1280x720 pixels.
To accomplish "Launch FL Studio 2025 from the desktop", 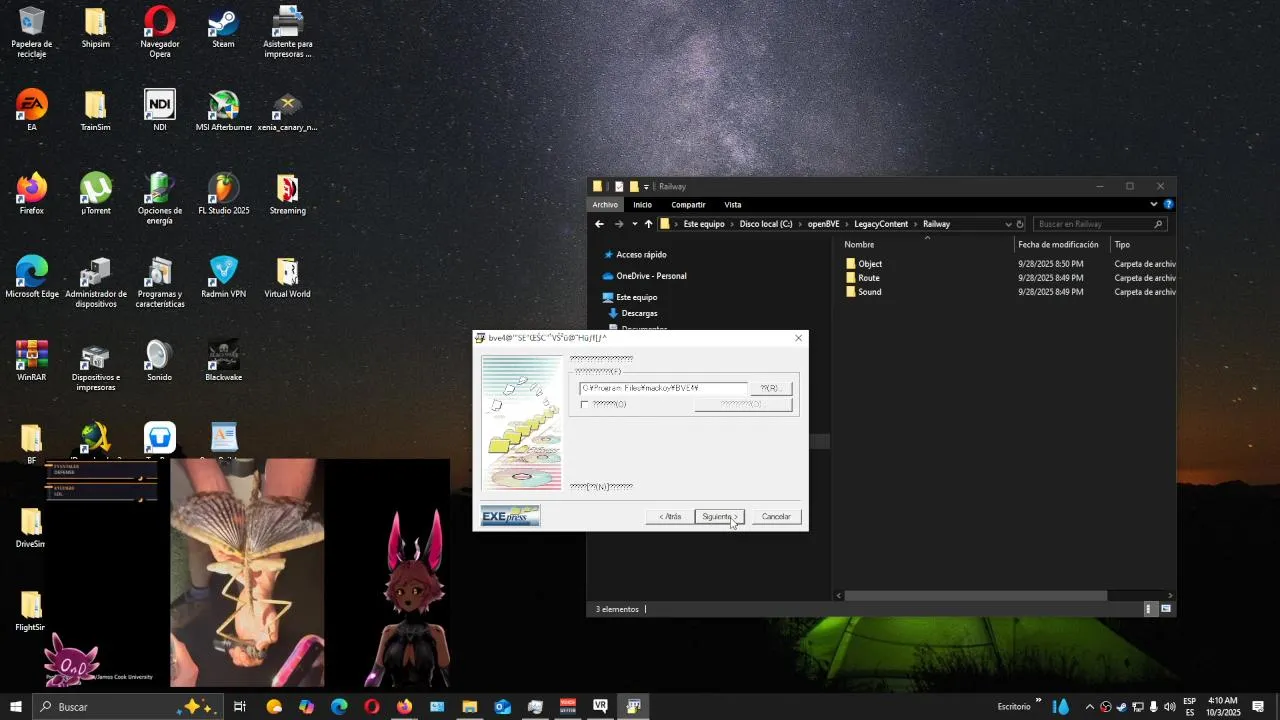I will click(224, 194).
